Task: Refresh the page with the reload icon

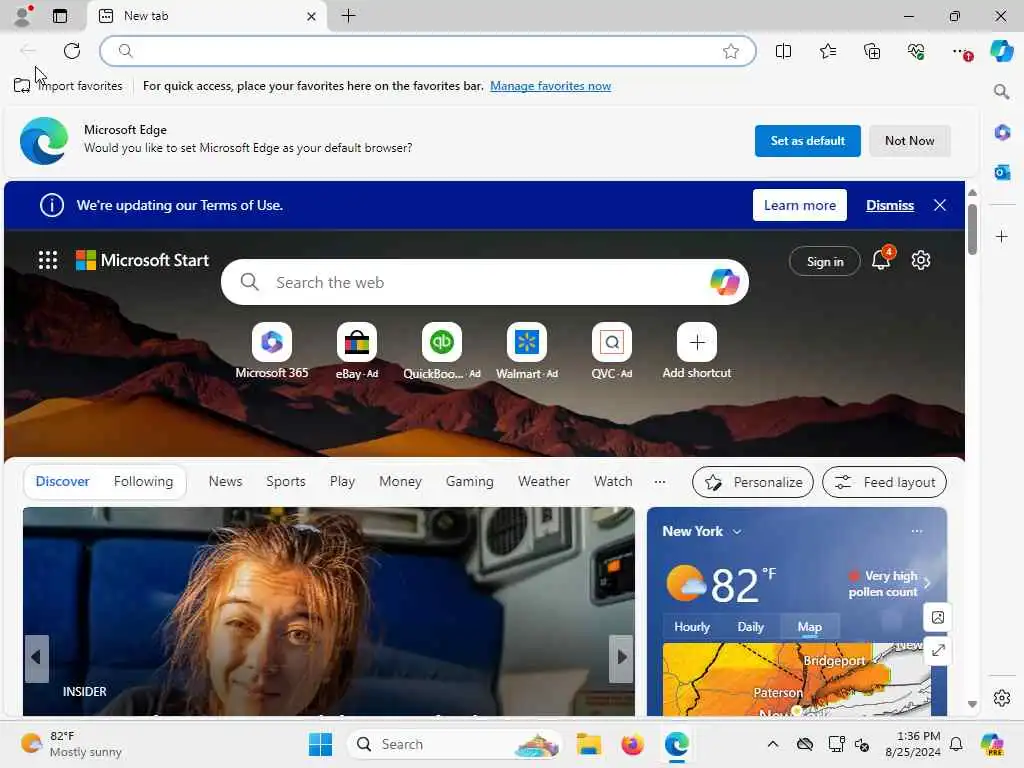Action: pyautogui.click(x=72, y=51)
